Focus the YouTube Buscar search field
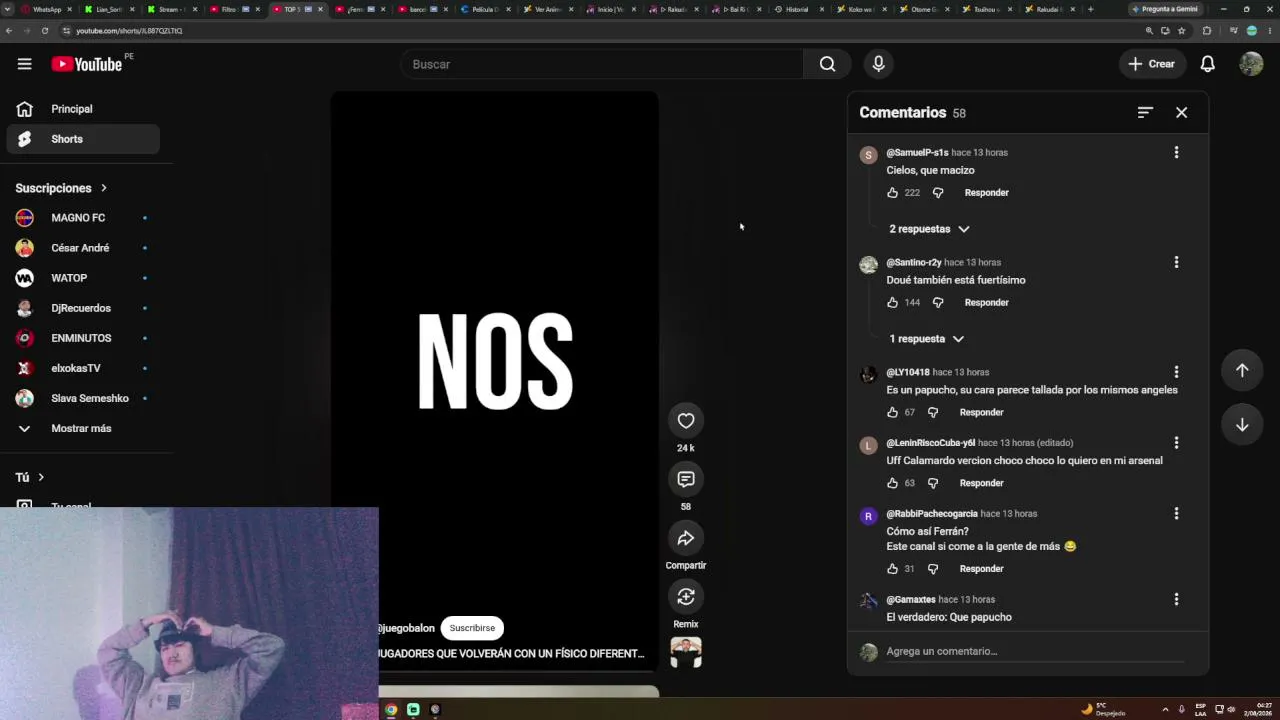 pyautogui.click(x=602, y=64)
